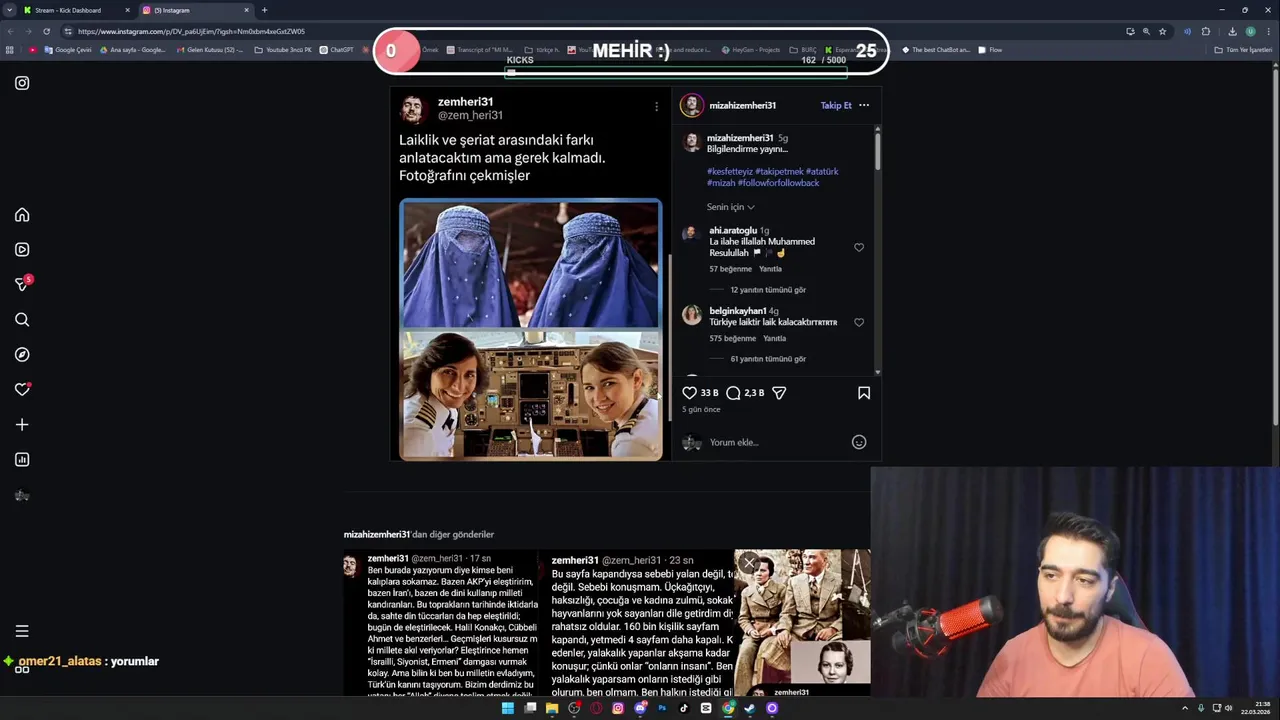Open notifications via the sidebar heart icon

click(22, 389)
